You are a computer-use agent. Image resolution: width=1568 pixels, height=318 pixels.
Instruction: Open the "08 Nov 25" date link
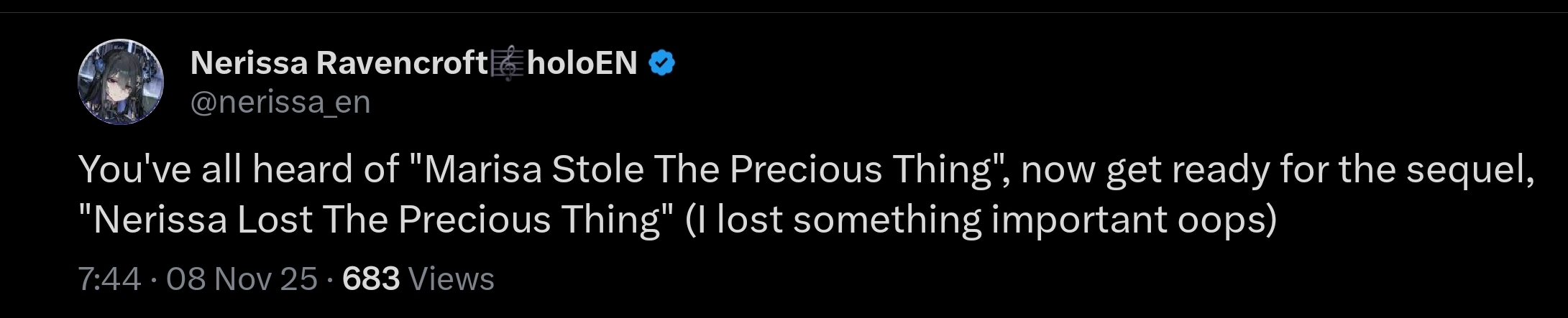(x=242, y=279)
